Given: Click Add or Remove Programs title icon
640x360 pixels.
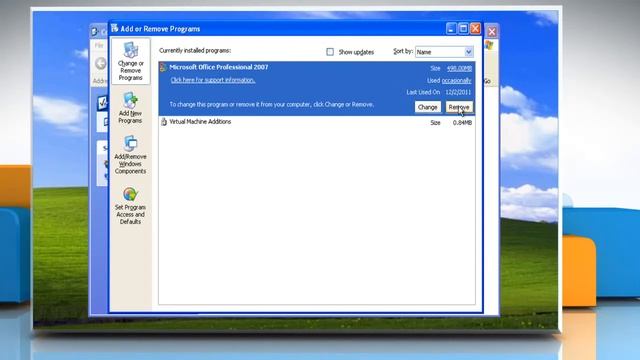Looking at the screenshot, I should point(115,28).
